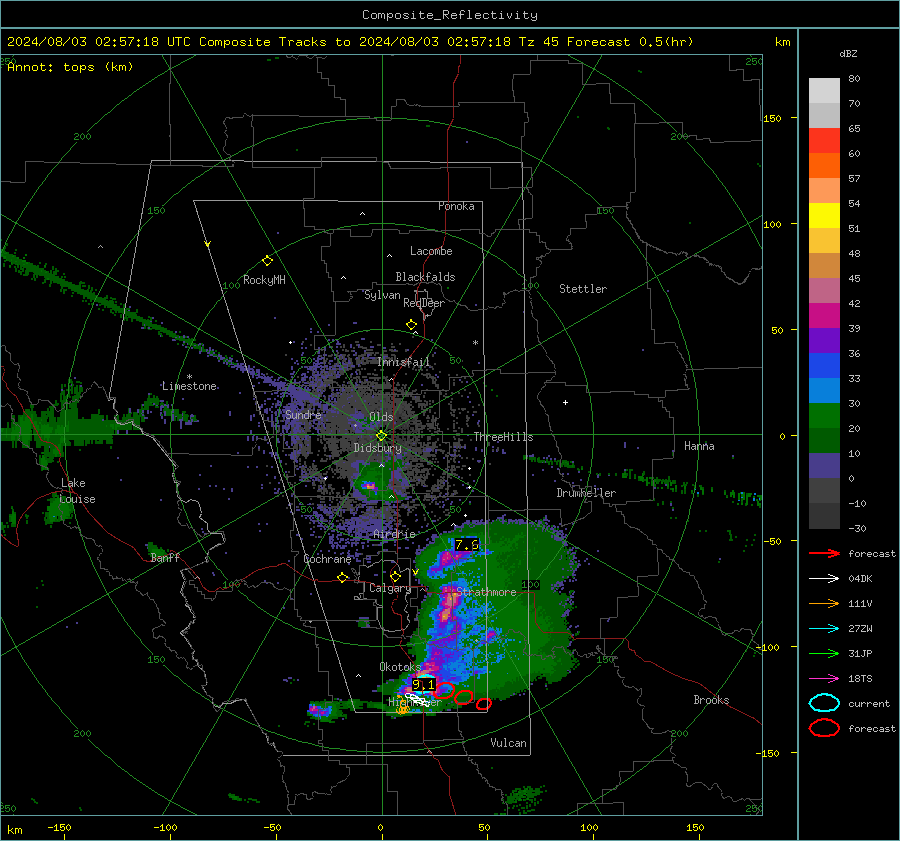This screenshot has width=900, height=841.
Task: Click the Sundre city label
Action: (x=303, y=415)
